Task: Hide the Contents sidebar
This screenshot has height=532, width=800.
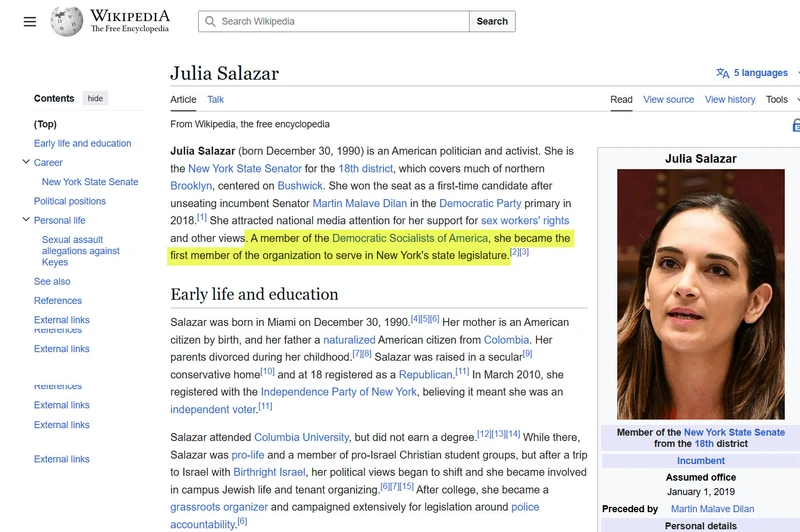Action: 95,98
